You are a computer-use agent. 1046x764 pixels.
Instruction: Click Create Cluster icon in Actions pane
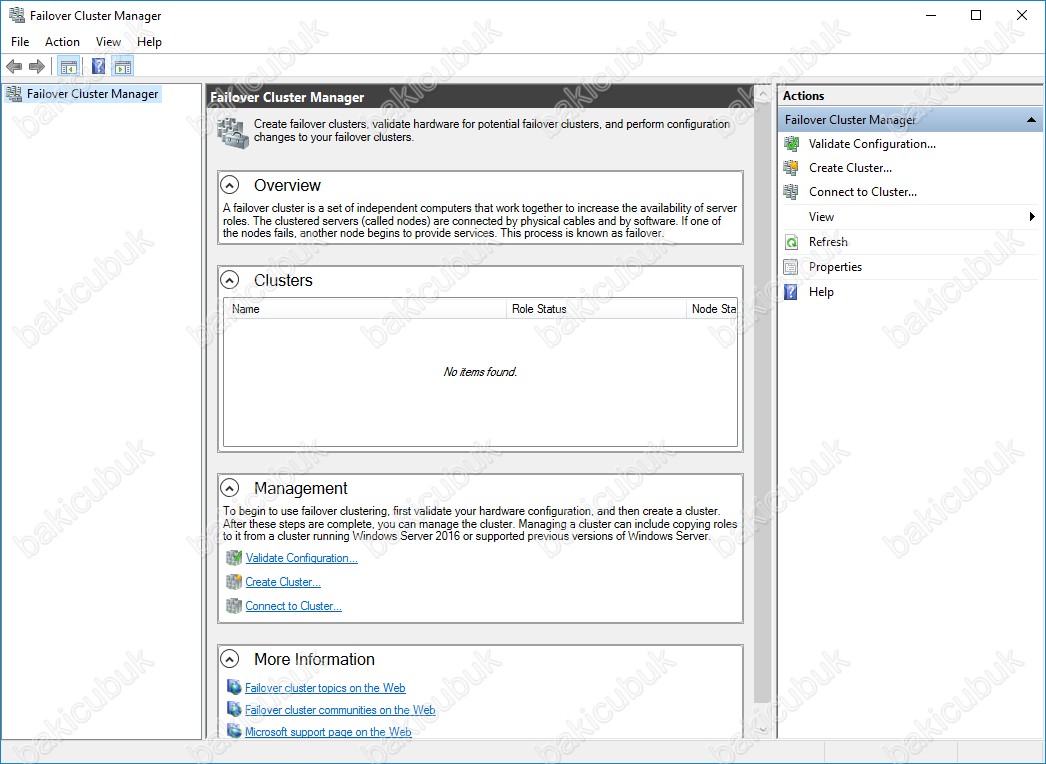[x=791, y=168]
